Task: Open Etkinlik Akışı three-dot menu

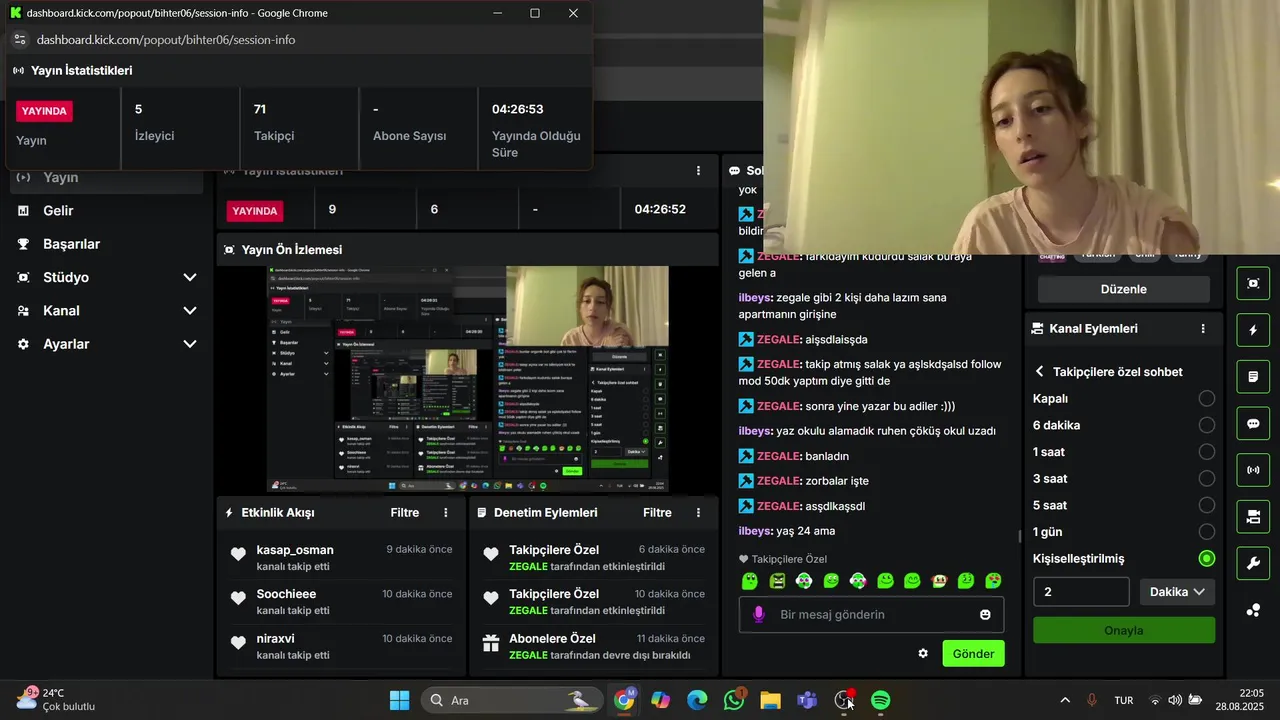Action: [446, 513]
